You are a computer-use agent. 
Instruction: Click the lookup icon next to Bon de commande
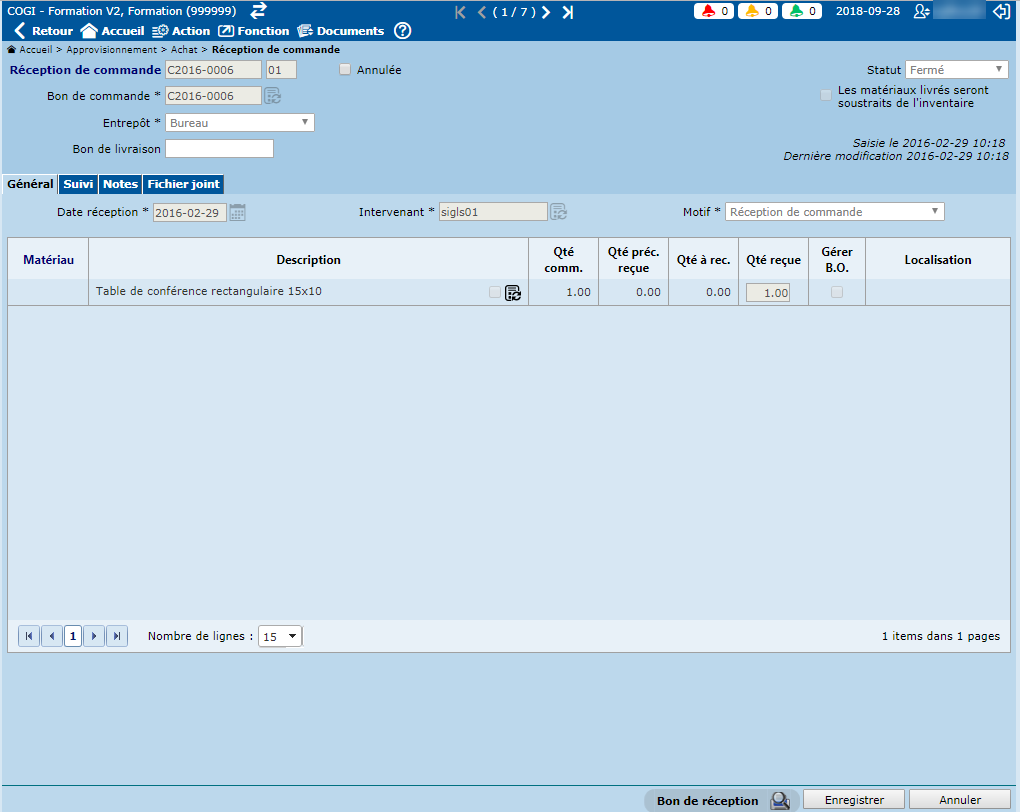click(x=273, y=96)
